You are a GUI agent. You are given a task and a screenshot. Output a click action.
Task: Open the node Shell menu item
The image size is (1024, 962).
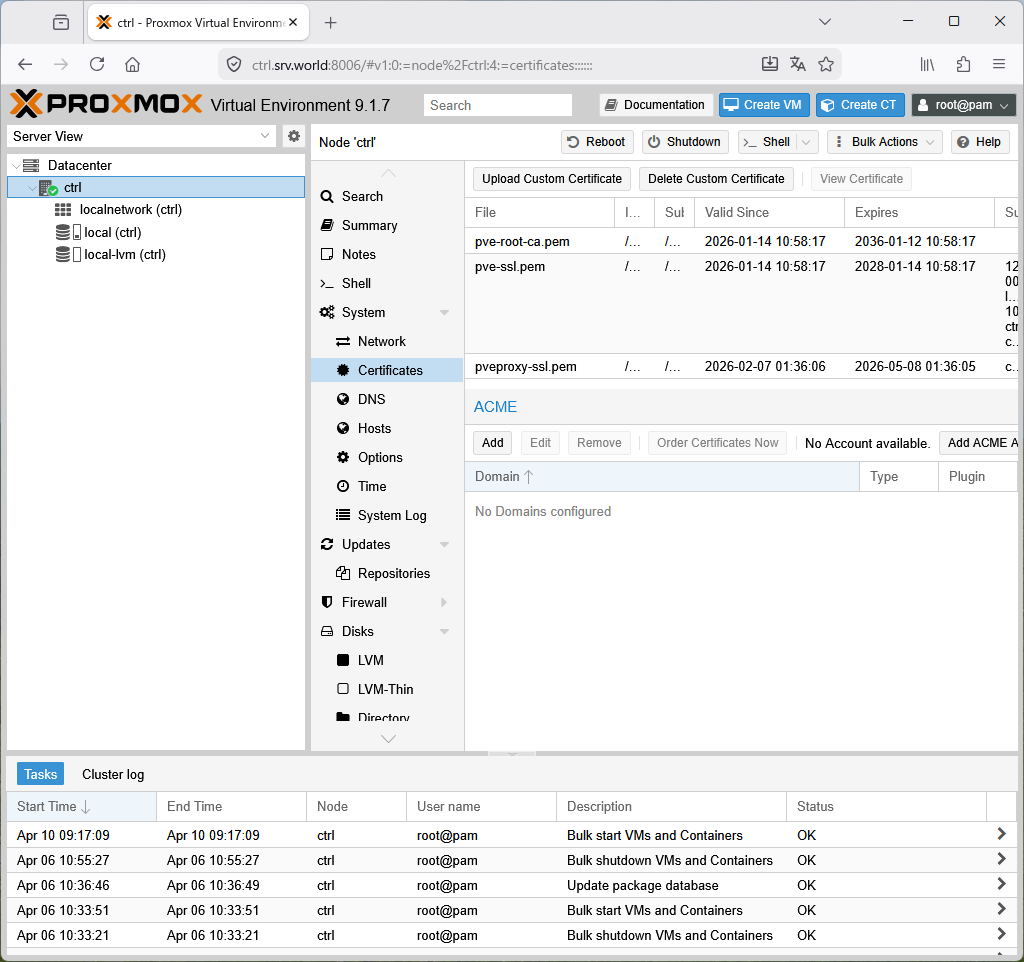pyautogui.click(x=356, y=284)
